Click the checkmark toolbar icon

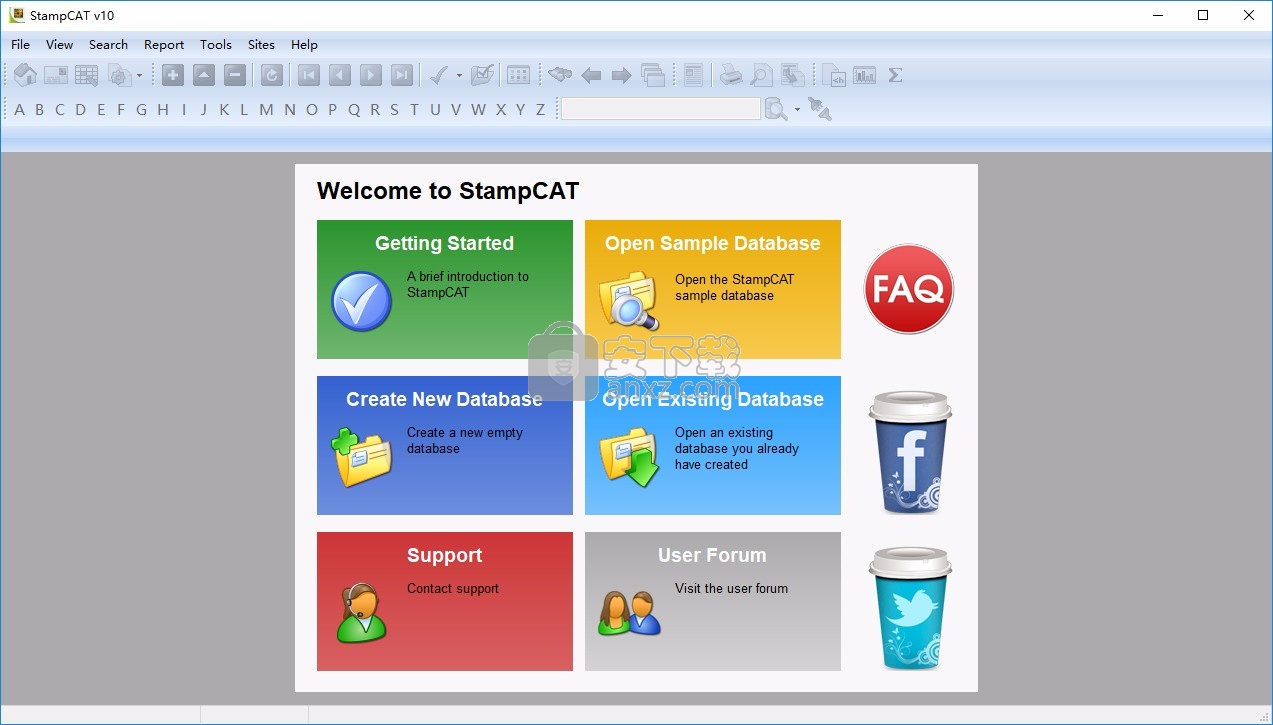point(439,75)
